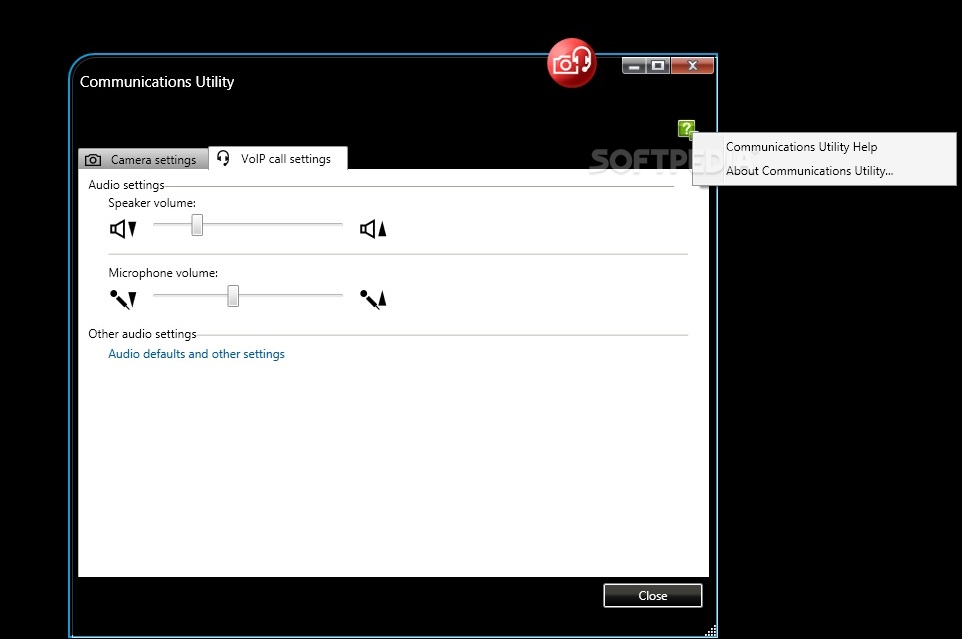This screenshot has height=639, width=962.
Task: Select the VoIP call settings tab
Action: coord(278,158)
